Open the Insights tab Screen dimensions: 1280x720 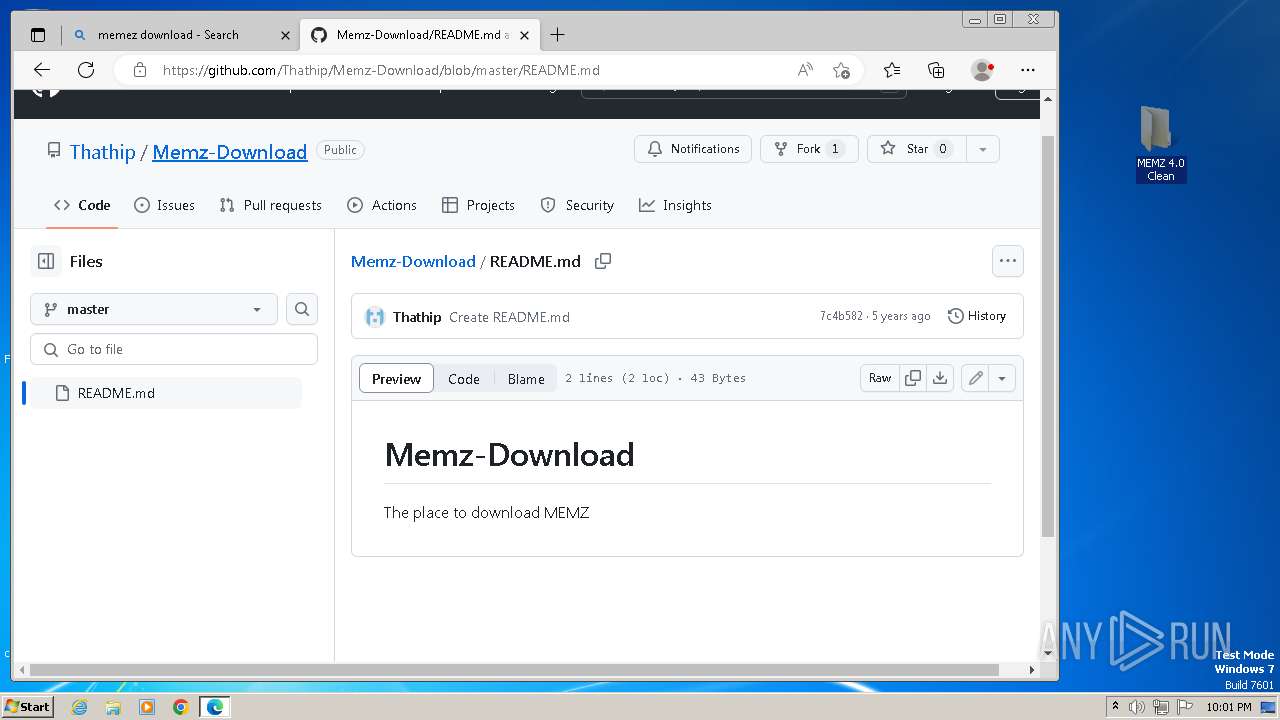[675, 205]
